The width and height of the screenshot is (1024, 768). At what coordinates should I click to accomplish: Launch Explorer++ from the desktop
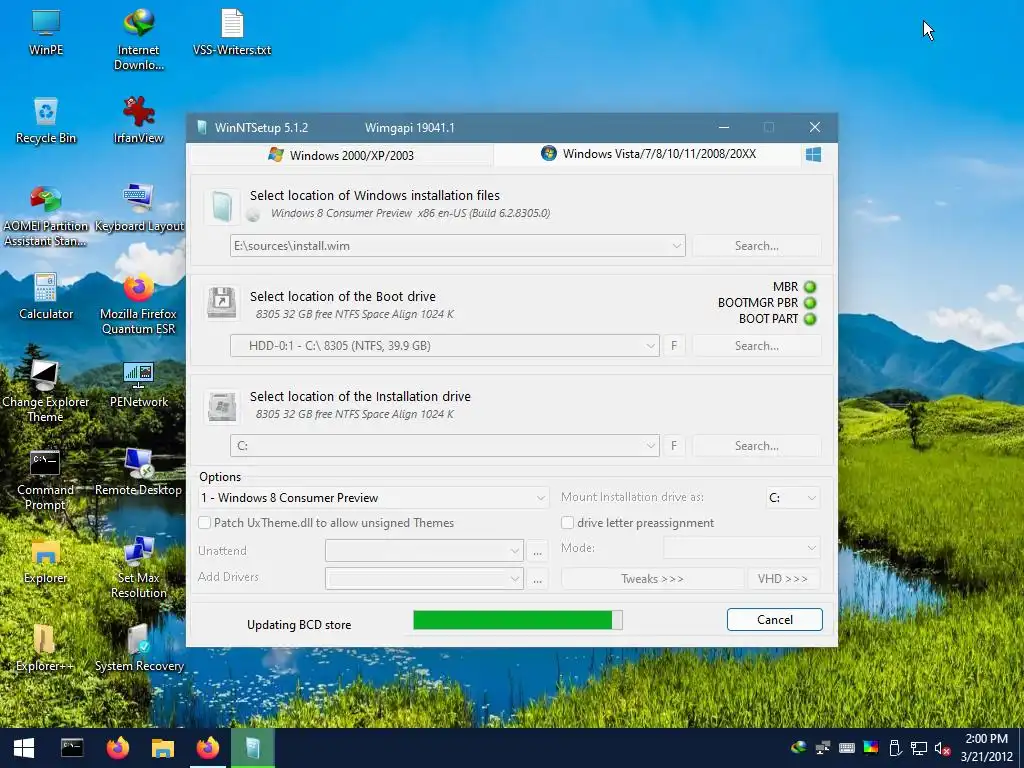pyautogui.click(x=46, y=648)
